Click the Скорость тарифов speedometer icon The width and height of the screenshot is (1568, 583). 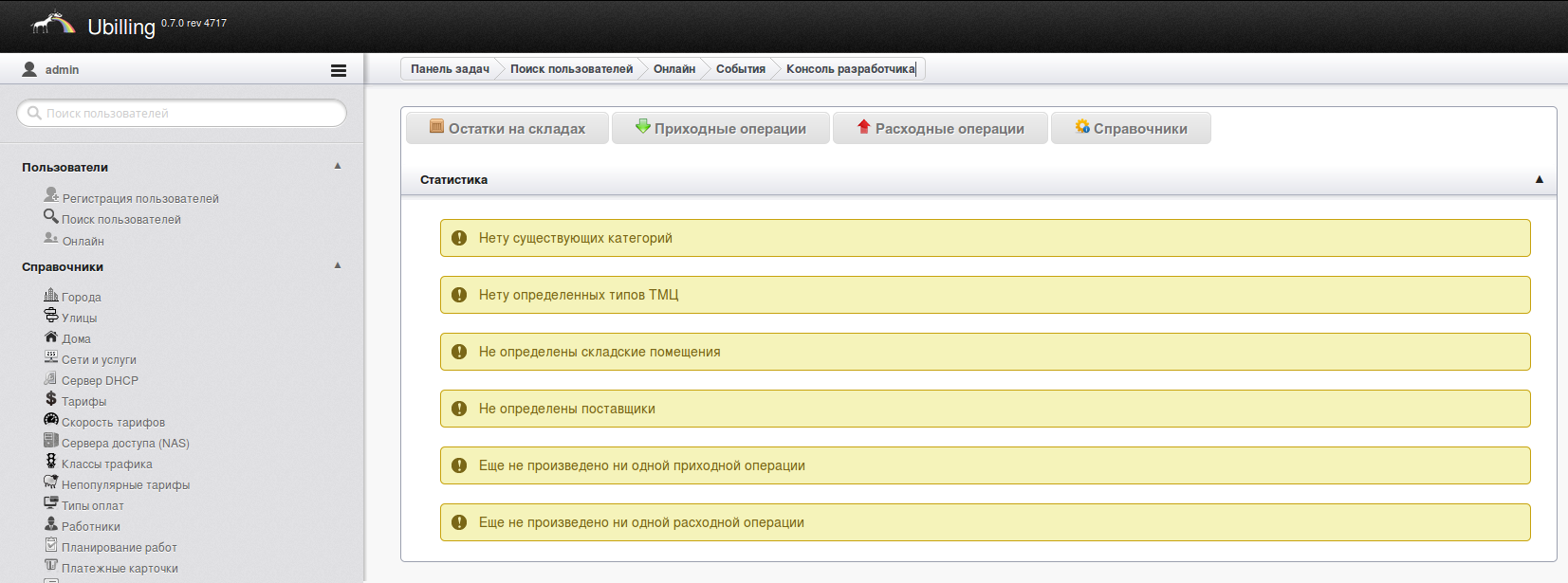51,420
